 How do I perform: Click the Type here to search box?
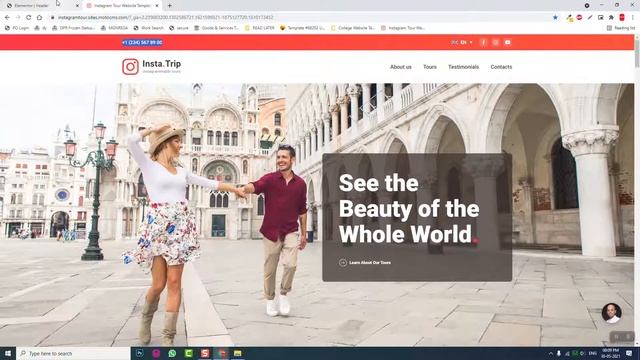(73, 353)
